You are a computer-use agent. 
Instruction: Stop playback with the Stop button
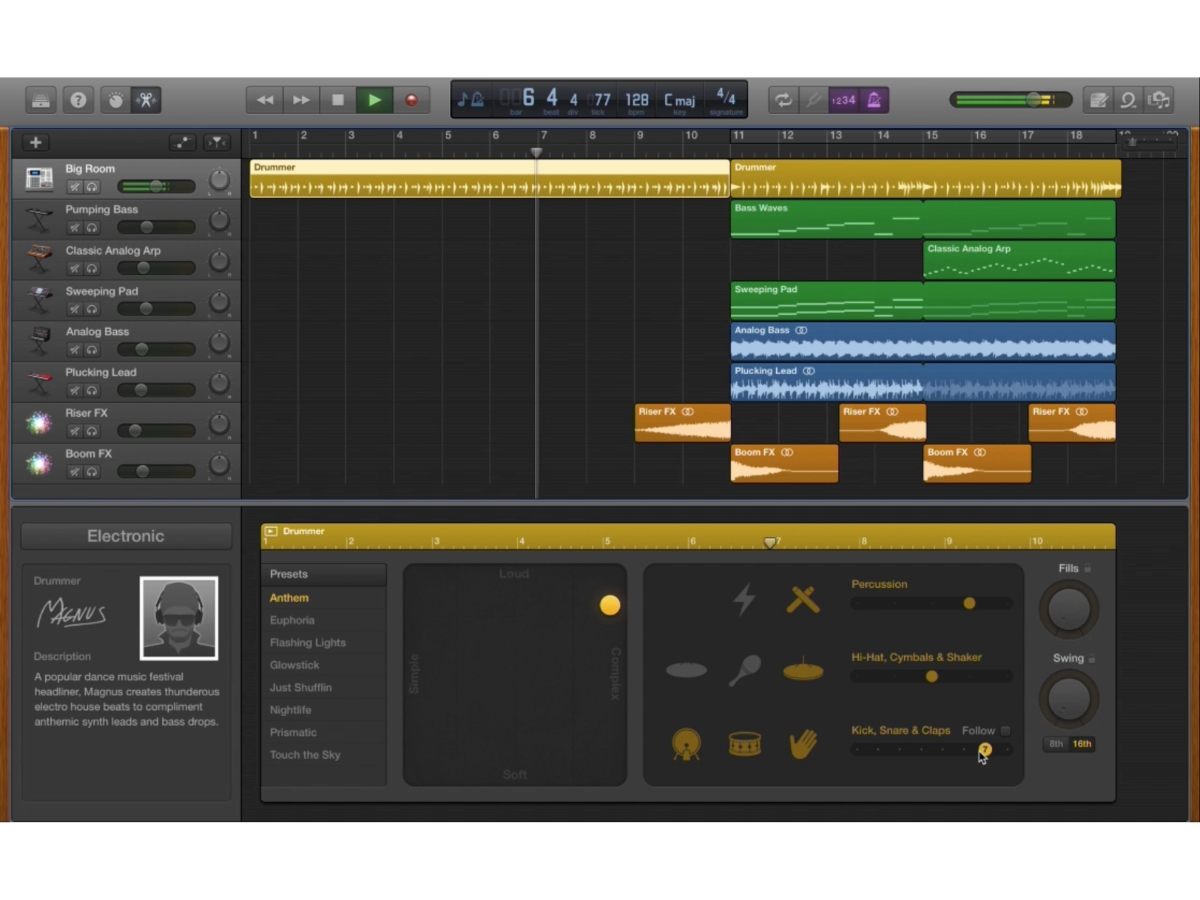click(x=338, y=100)
